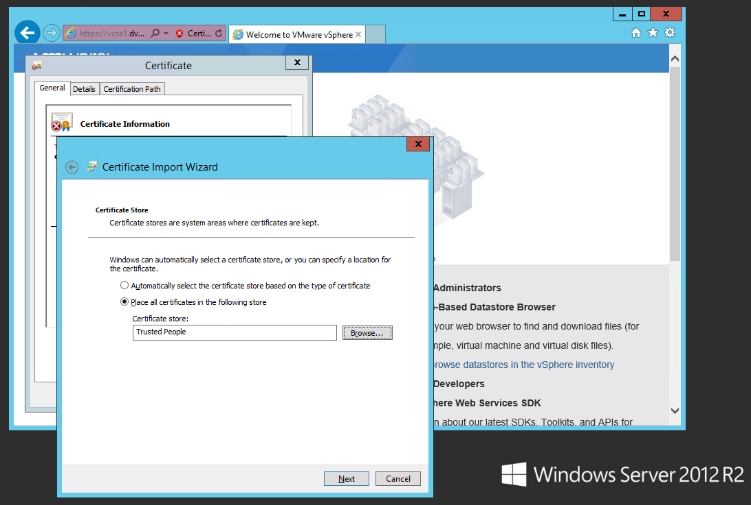Click the https://vcsa1 address field
Screen dimensions: 751x505
[x=113, y=33]
